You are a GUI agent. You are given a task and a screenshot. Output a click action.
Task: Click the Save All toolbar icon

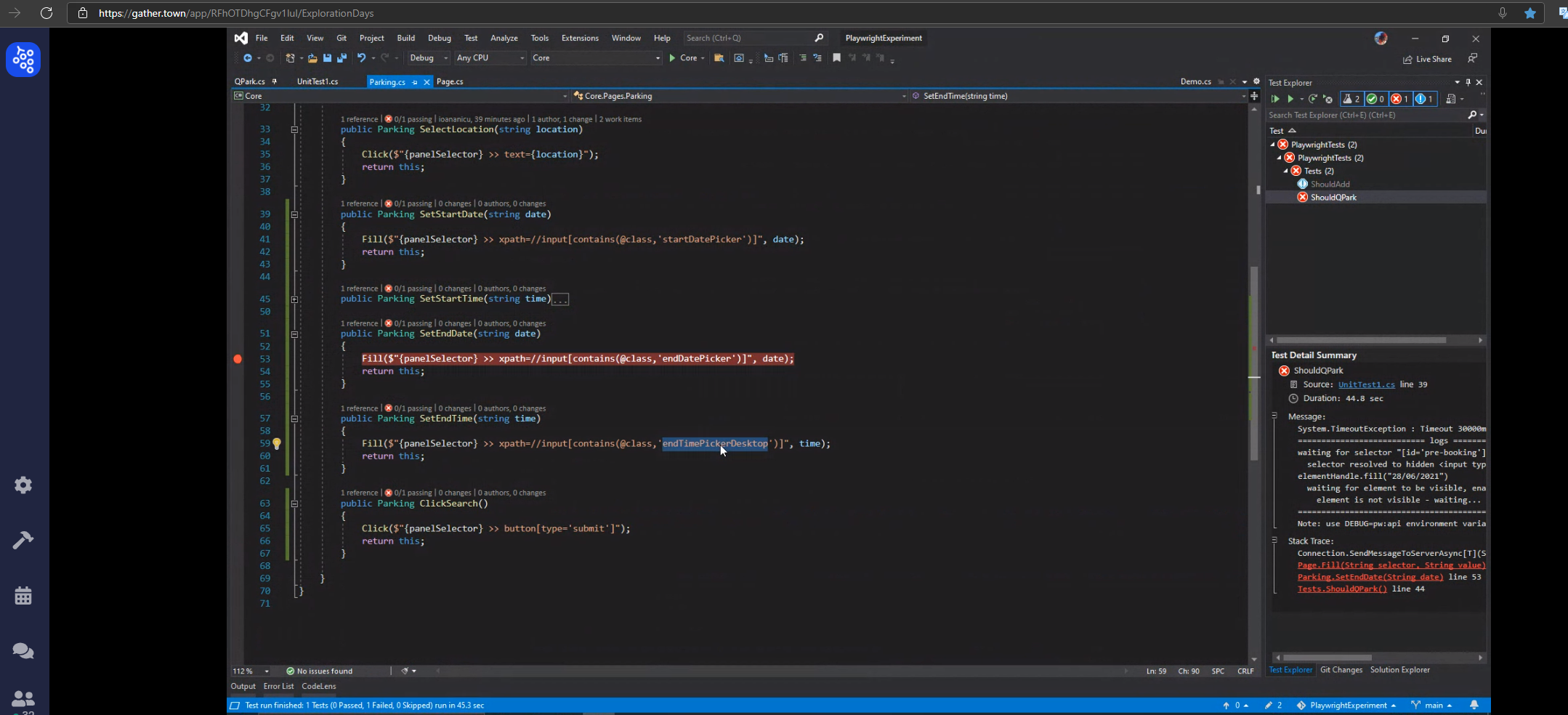coord(342,58)
